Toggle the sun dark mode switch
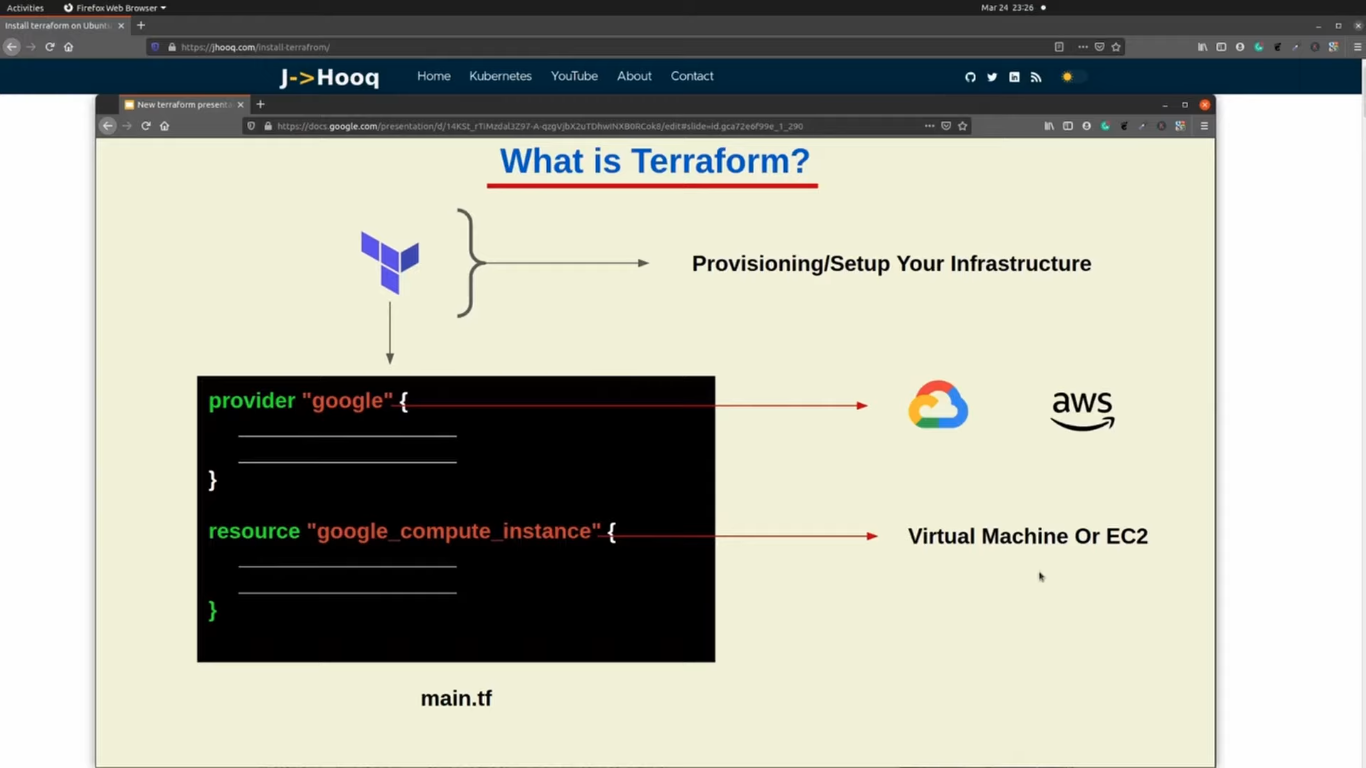 pos(1071,77)
